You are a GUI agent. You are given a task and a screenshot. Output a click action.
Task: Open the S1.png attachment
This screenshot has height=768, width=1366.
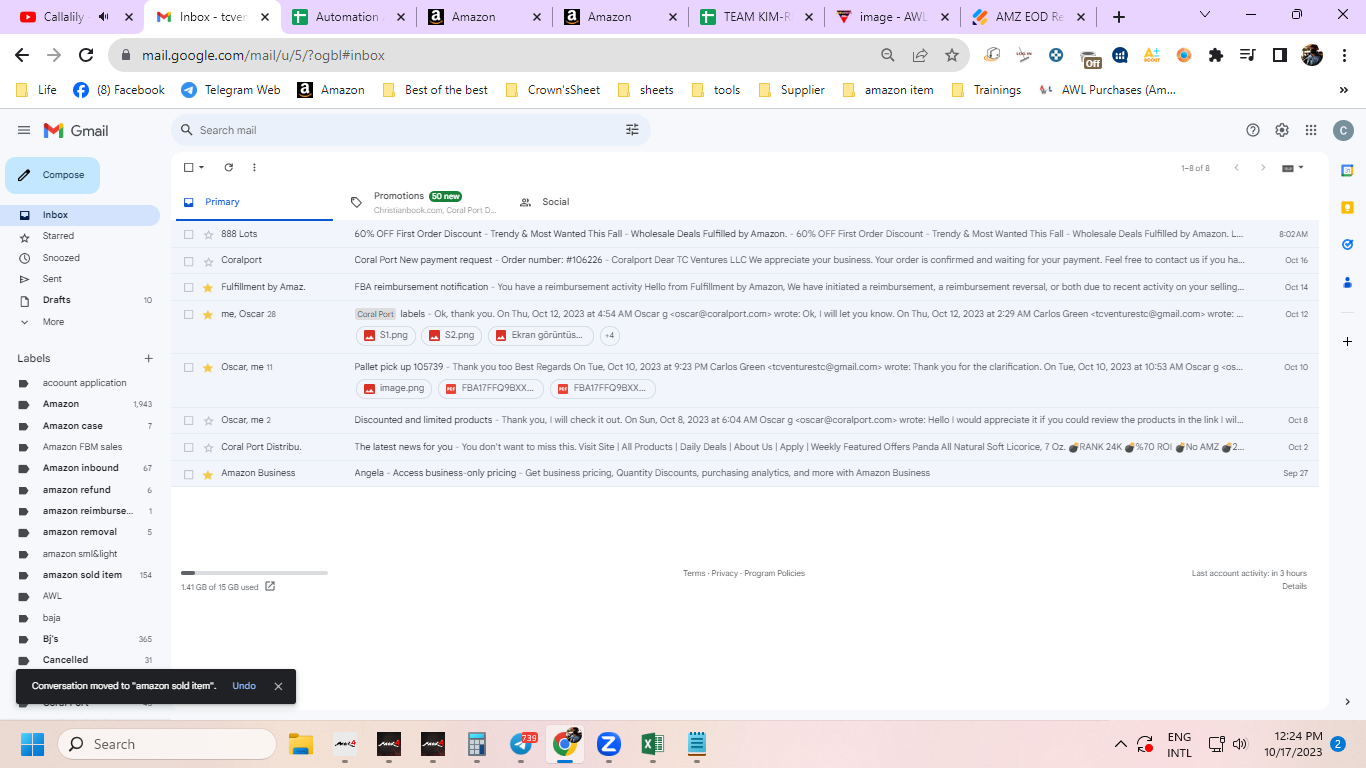[x=386, y=335]
